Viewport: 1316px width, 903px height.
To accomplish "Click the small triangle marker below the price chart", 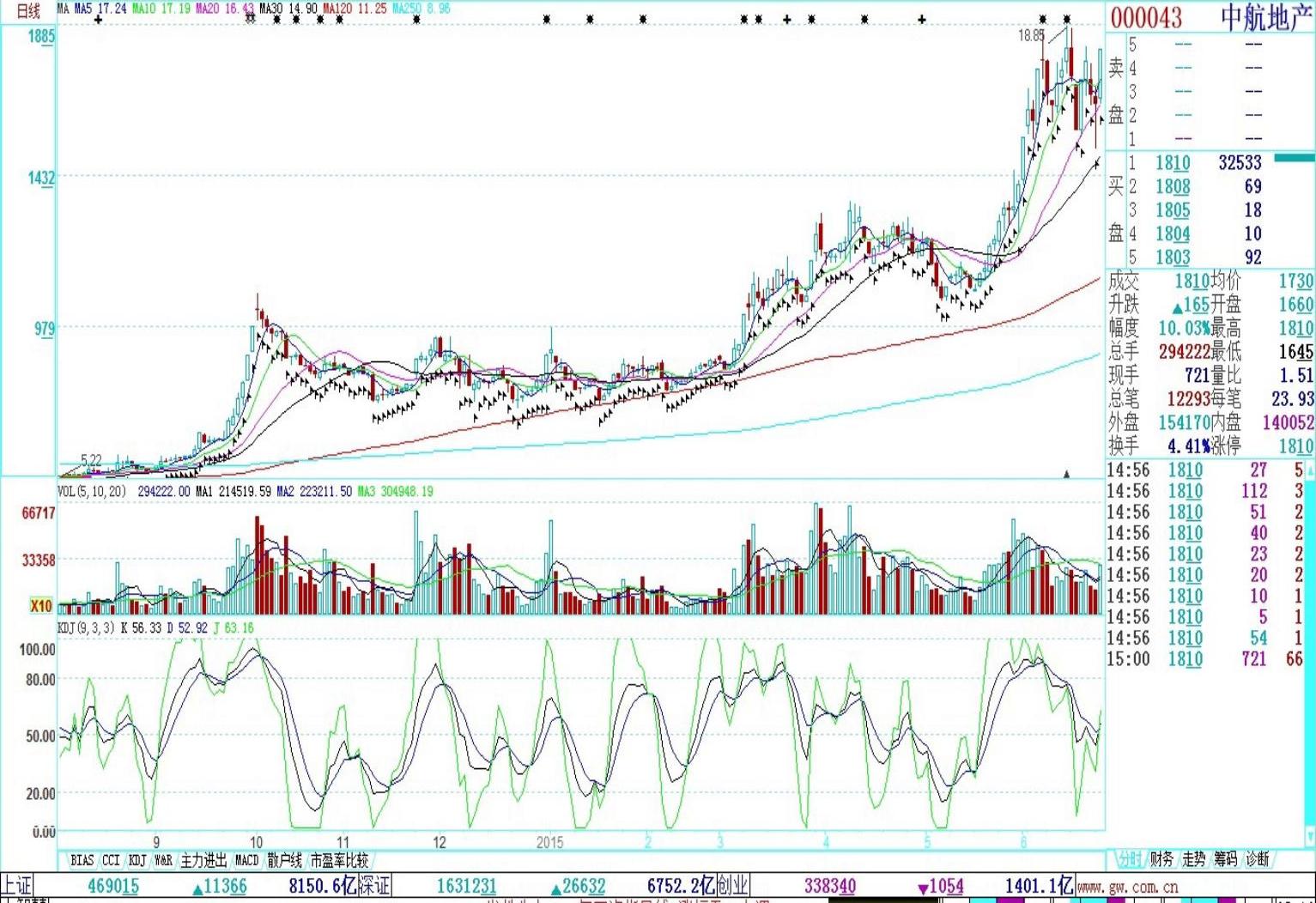I will (1067, 473).
